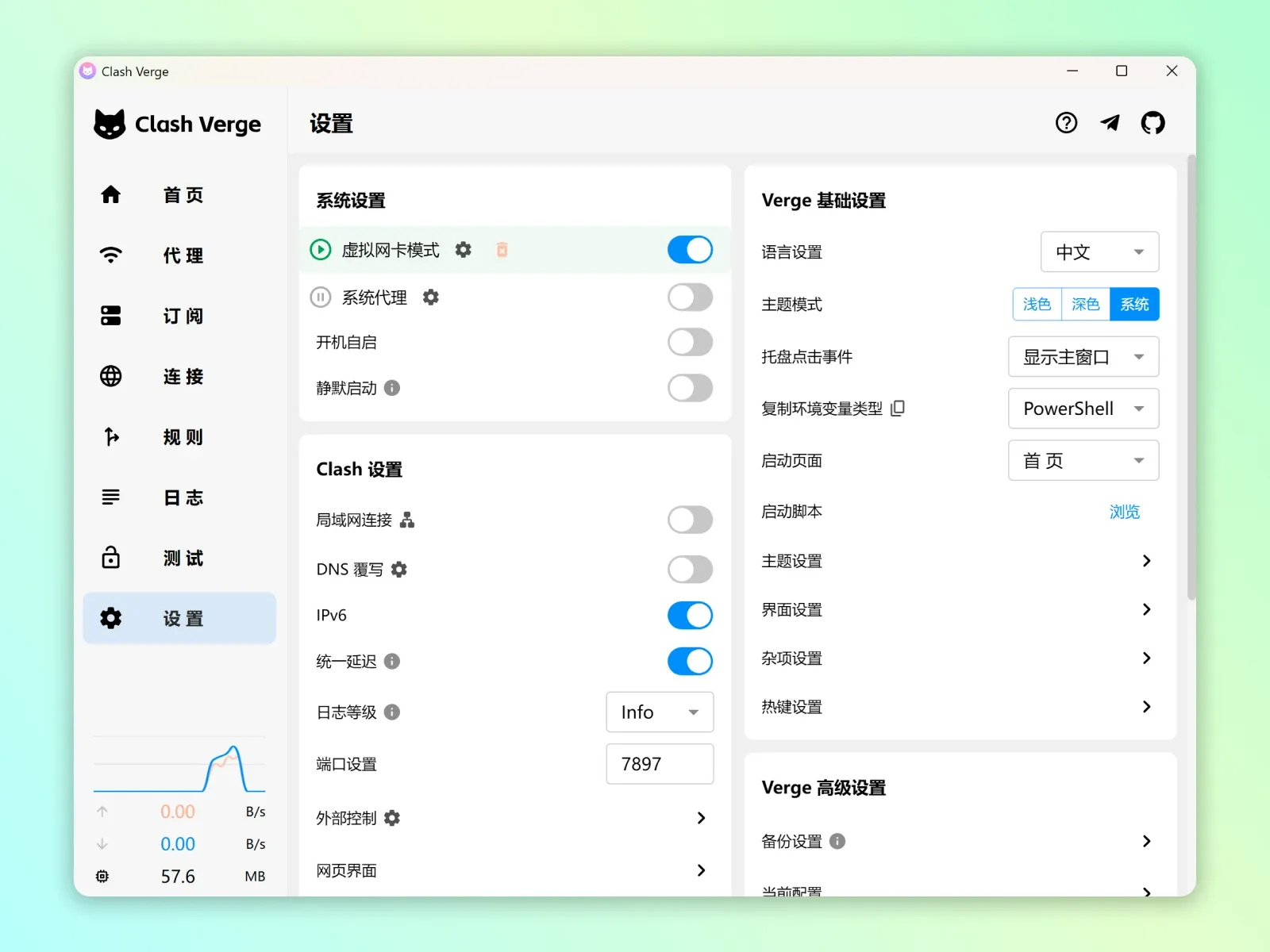Click the hamburger lines icon for 日志
1270x952 pixels.
pos(111,497)
